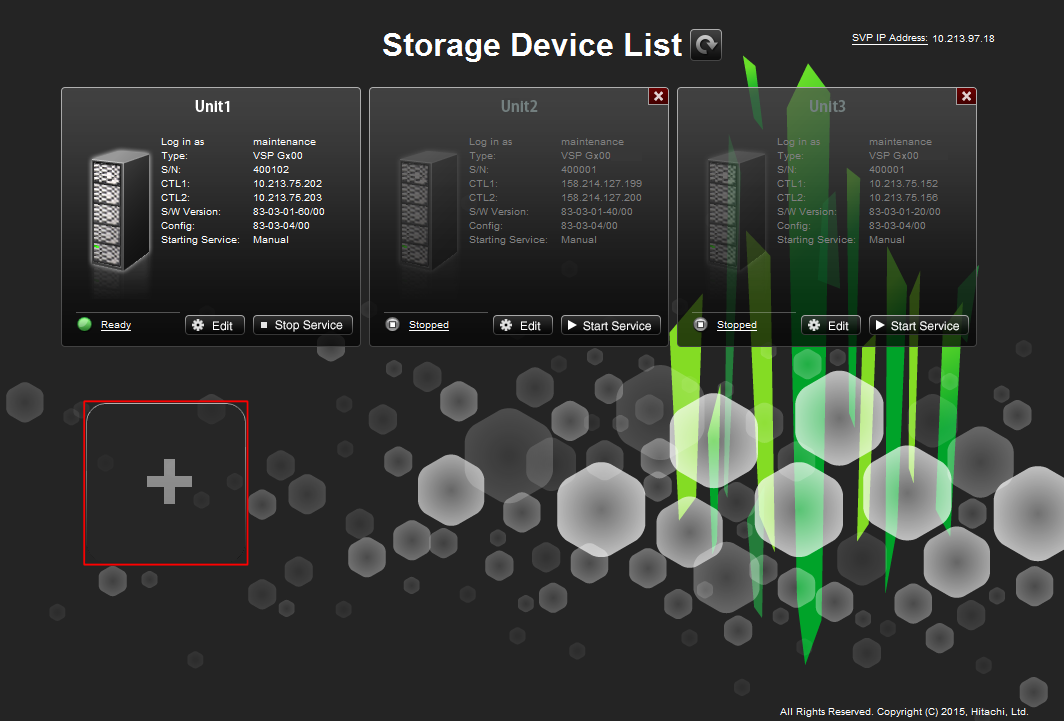Click the Unit2 title
The image size is (1064, 721).
519,106
